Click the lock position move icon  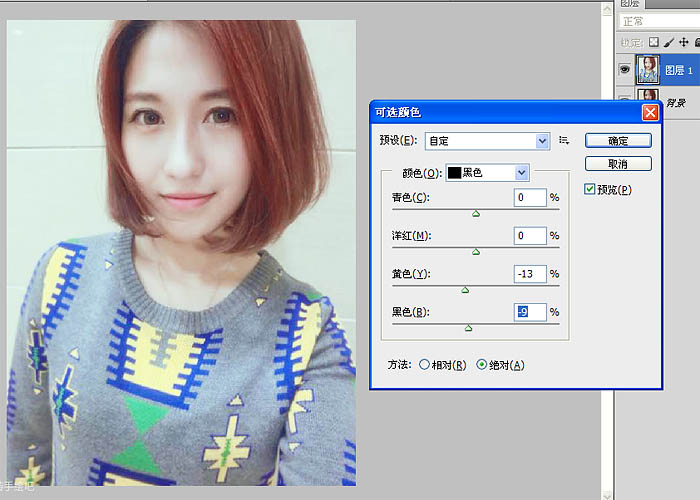point(683,42)
